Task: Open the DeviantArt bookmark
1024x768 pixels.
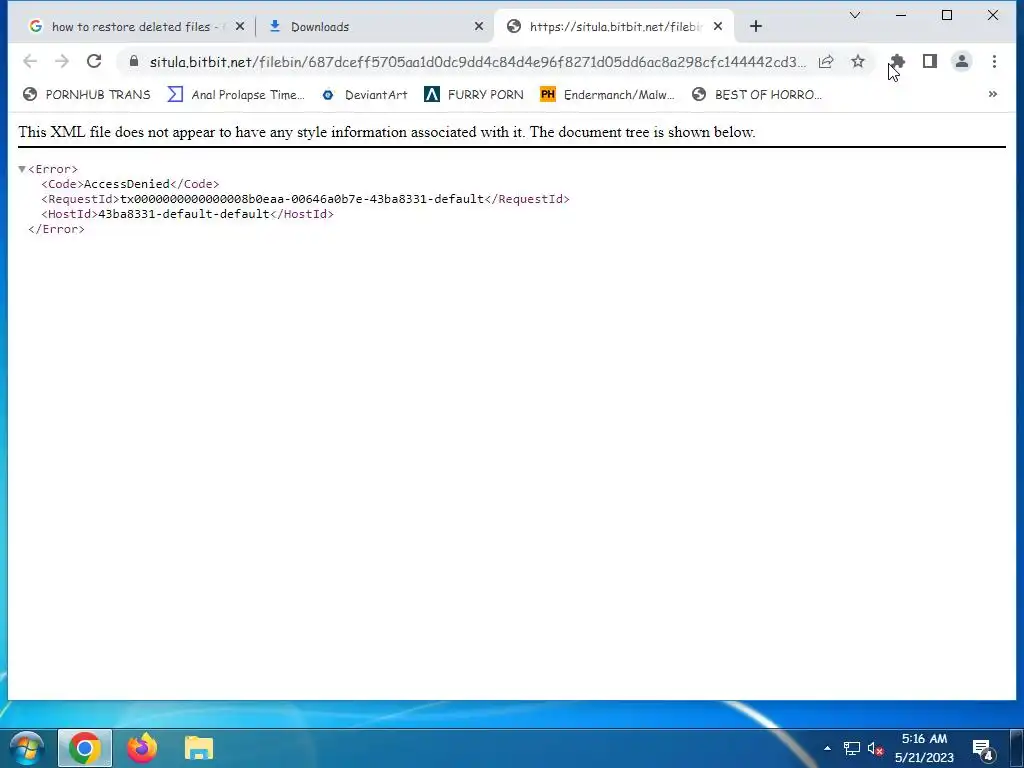Action: click(364, 95)
